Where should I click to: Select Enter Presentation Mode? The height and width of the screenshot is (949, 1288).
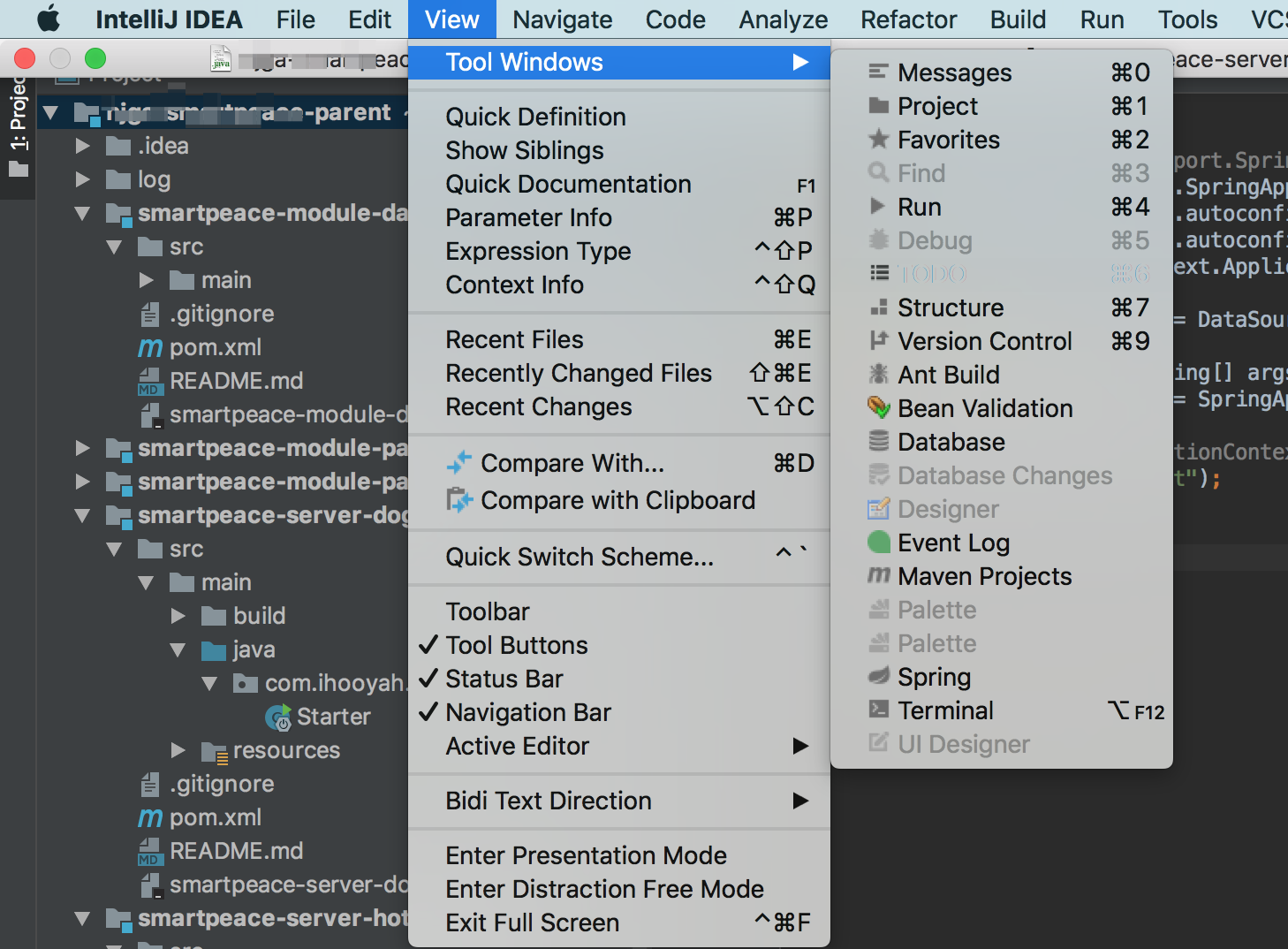click(x=586, y=854)
